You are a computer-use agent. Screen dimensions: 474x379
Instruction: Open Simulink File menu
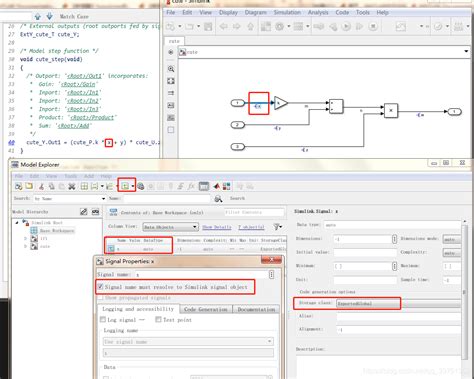pyautogui.click(x=171, y=12)
